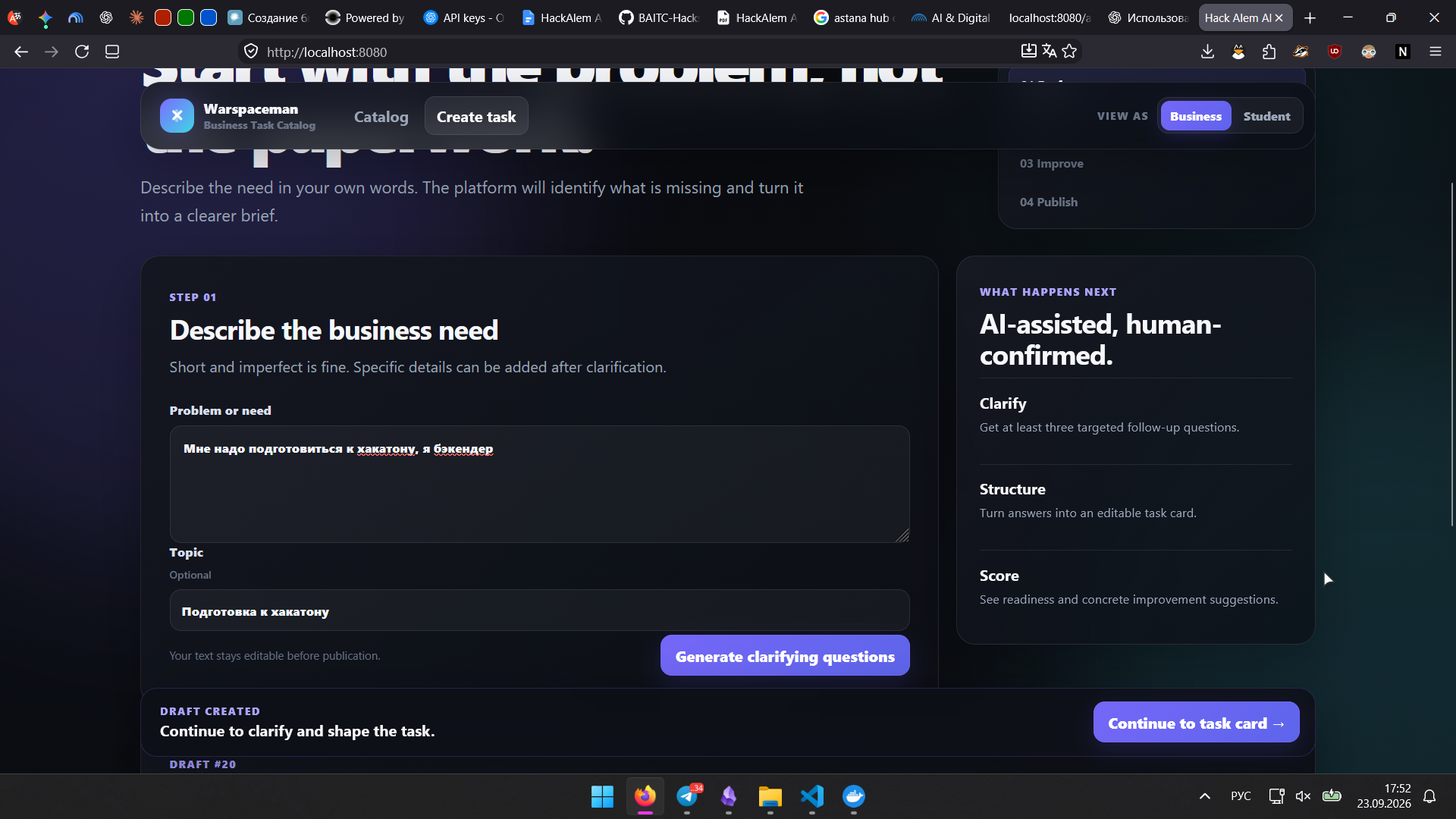Open Telegram from the taskbar
Viewport: 1456px width, 819px height.
[x=687, y=796]
